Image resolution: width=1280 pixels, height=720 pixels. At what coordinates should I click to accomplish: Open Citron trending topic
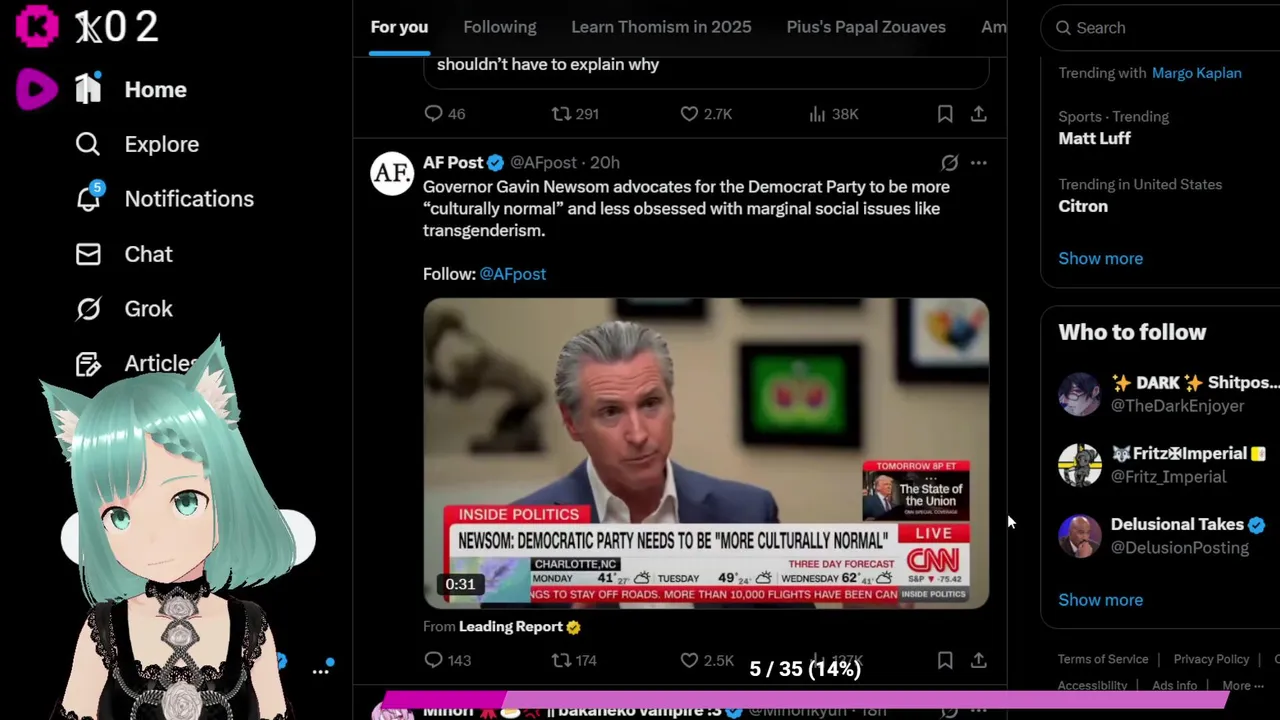(x=1083, y=206)
